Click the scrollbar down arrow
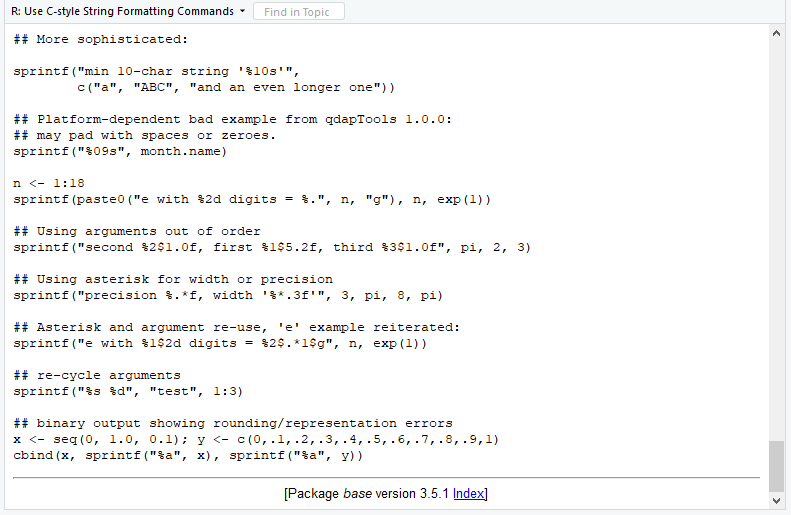Image resolution: width=791 pixels, height=515 pixels. (x=776, y=500)
